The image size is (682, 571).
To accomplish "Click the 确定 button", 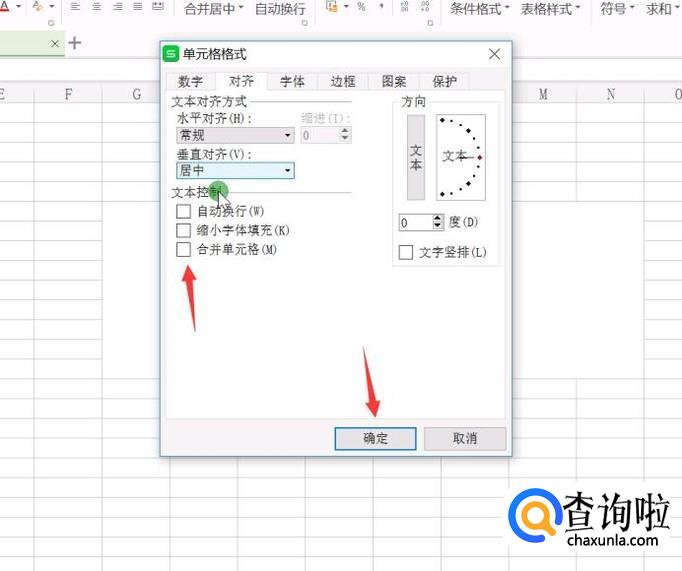I will point(376,438).
